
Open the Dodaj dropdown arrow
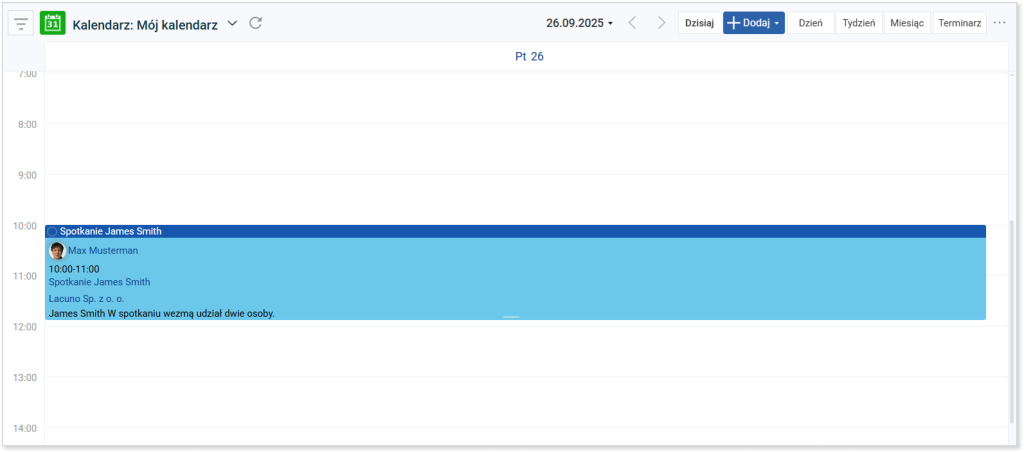777,23
